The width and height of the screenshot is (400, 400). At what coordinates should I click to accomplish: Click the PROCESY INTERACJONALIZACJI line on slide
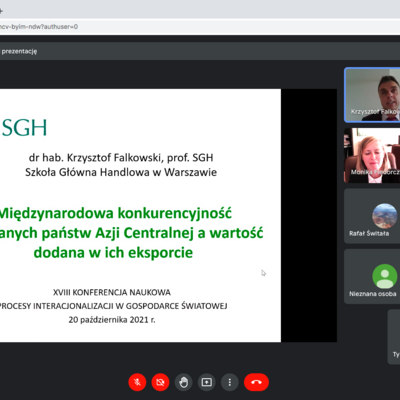click(x=113, y=306)
